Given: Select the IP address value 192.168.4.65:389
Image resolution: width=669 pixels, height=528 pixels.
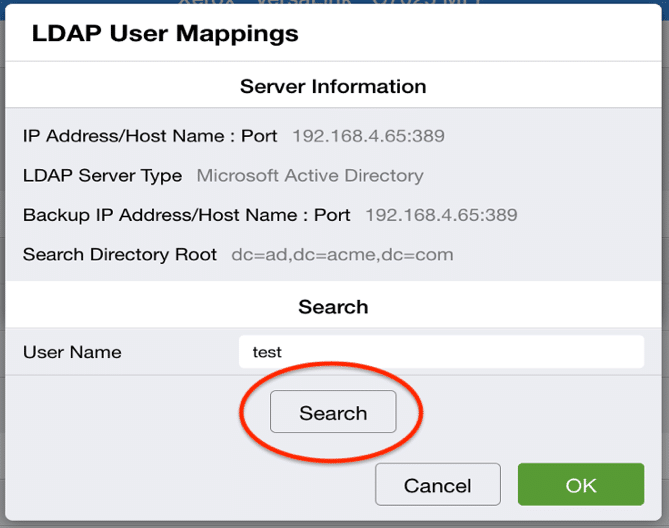Looking at the screenshot, I should click(368, 136).
